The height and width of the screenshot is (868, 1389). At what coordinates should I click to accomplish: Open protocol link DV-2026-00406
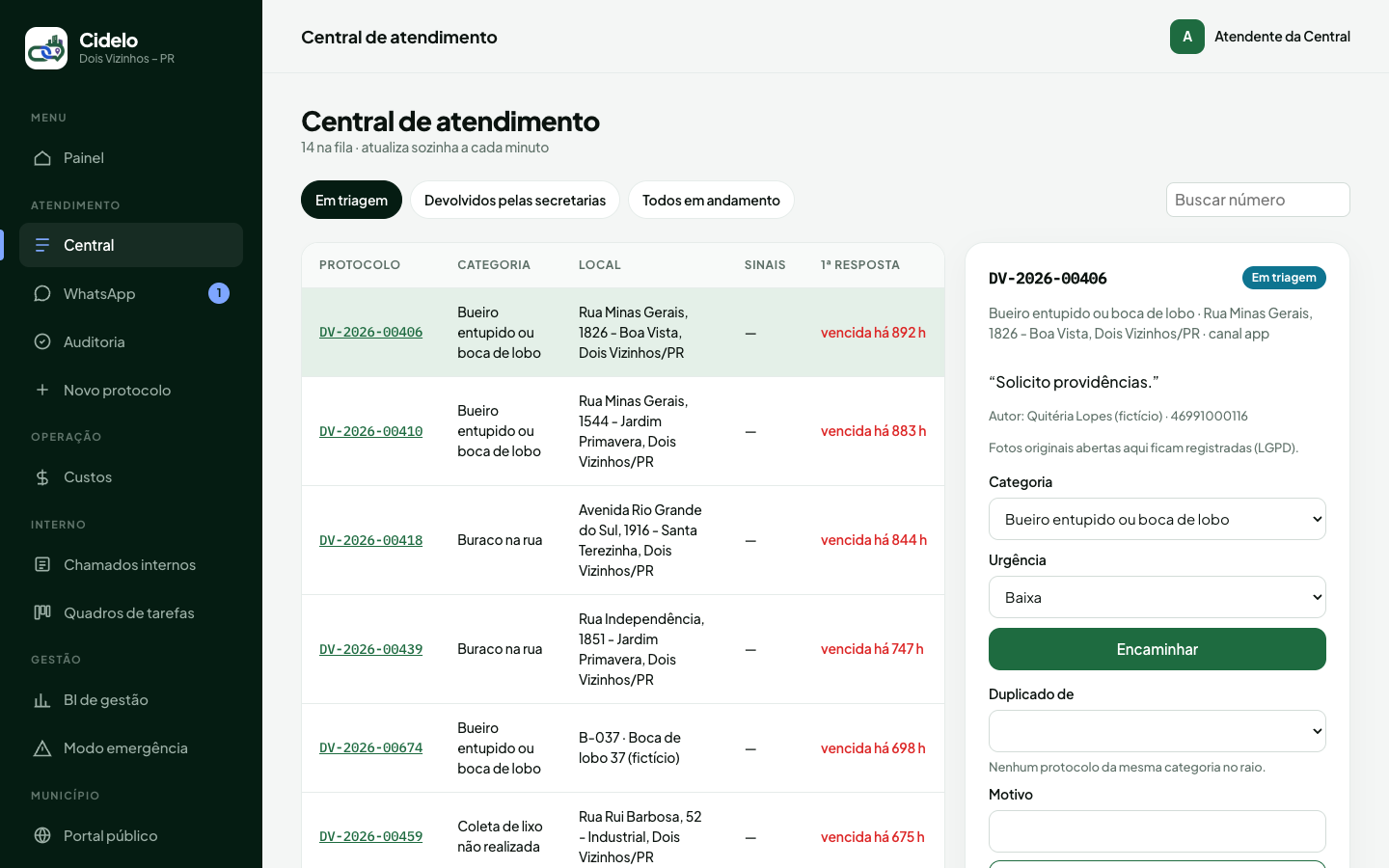(371, 333)
